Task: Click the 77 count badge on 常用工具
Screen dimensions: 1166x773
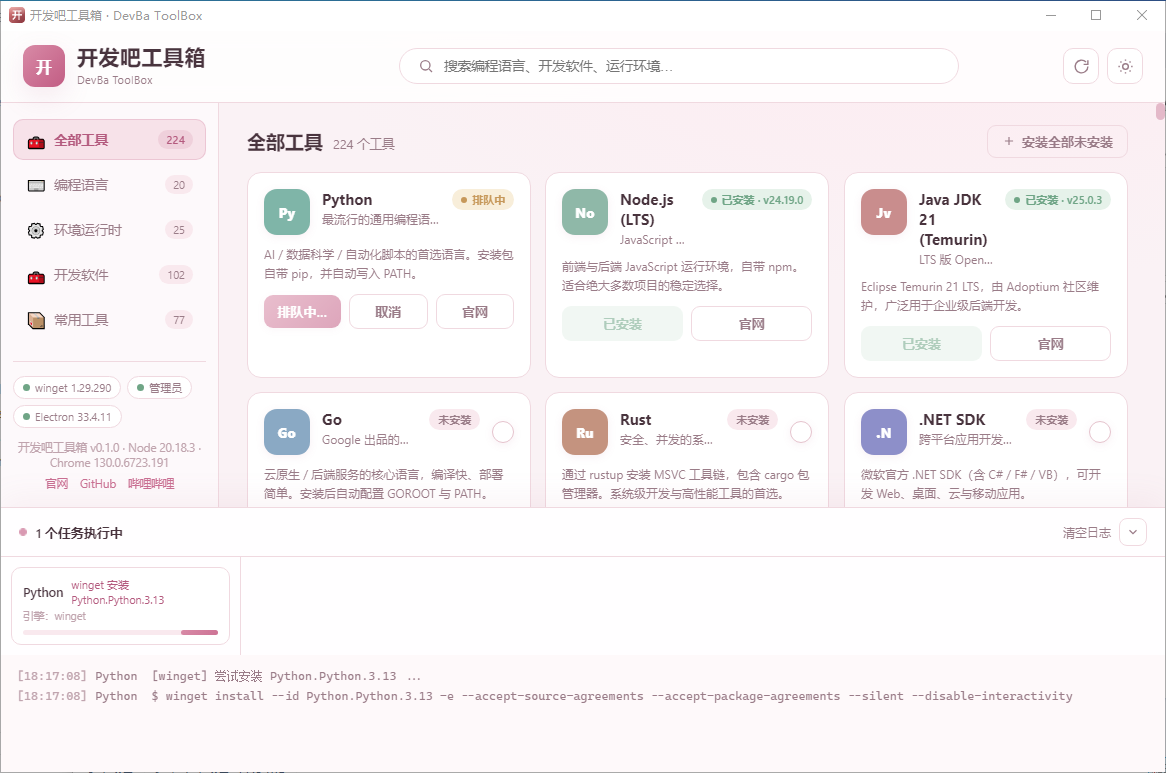Action: (179, 320)
